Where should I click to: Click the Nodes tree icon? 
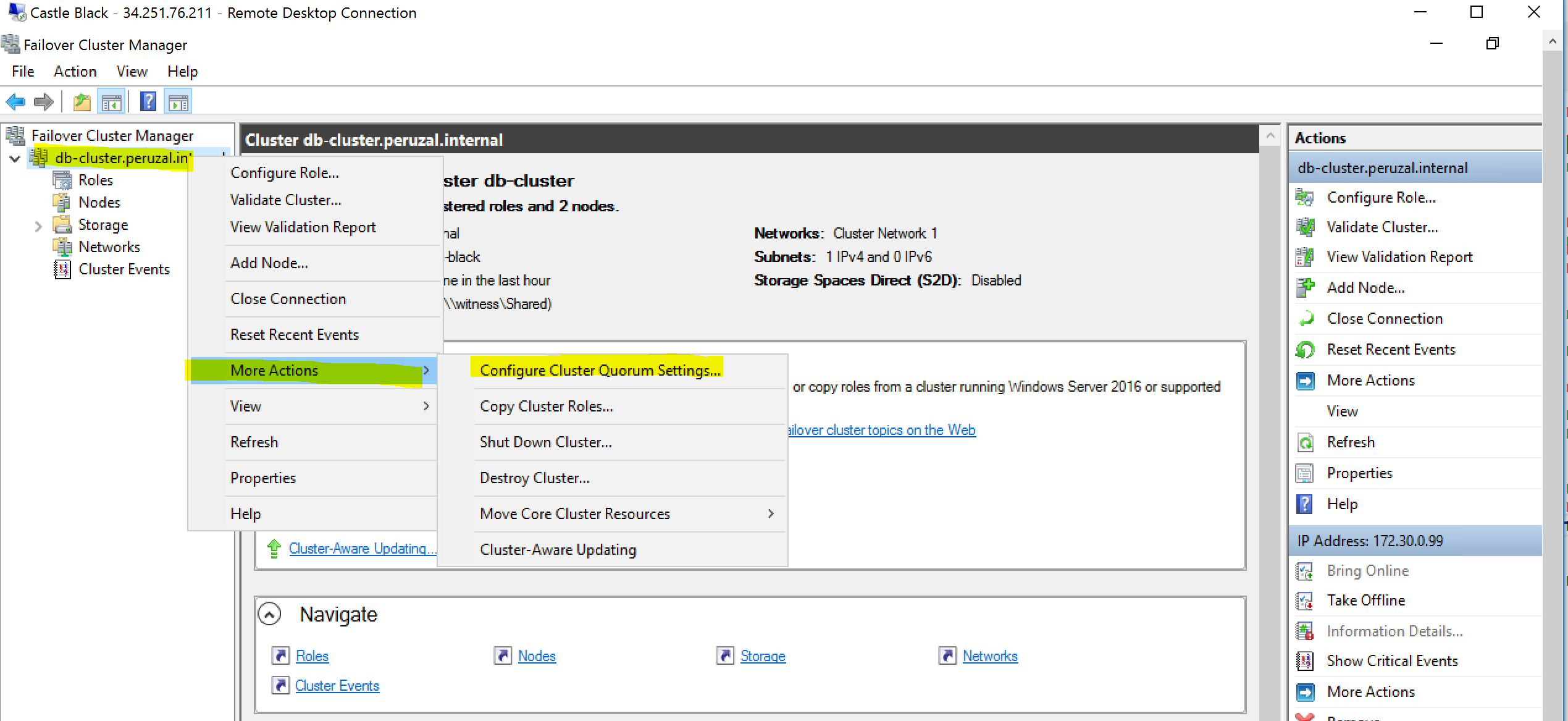[x=62, y=203]
